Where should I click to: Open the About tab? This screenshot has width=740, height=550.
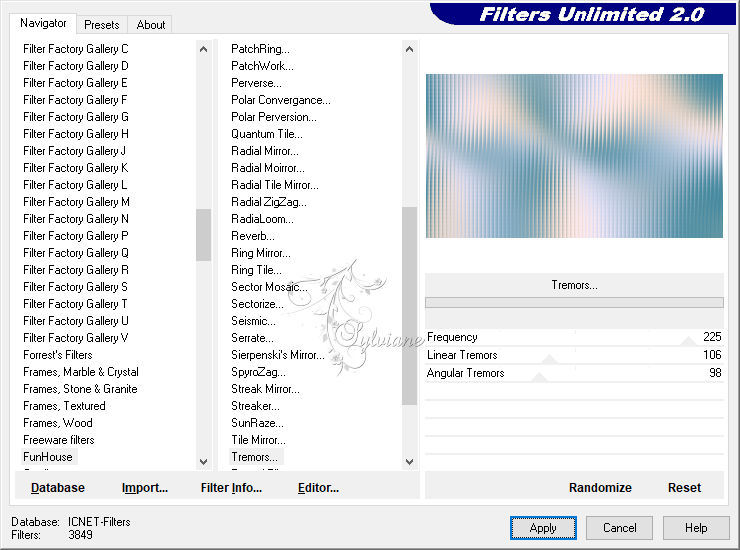pos(151,25)
